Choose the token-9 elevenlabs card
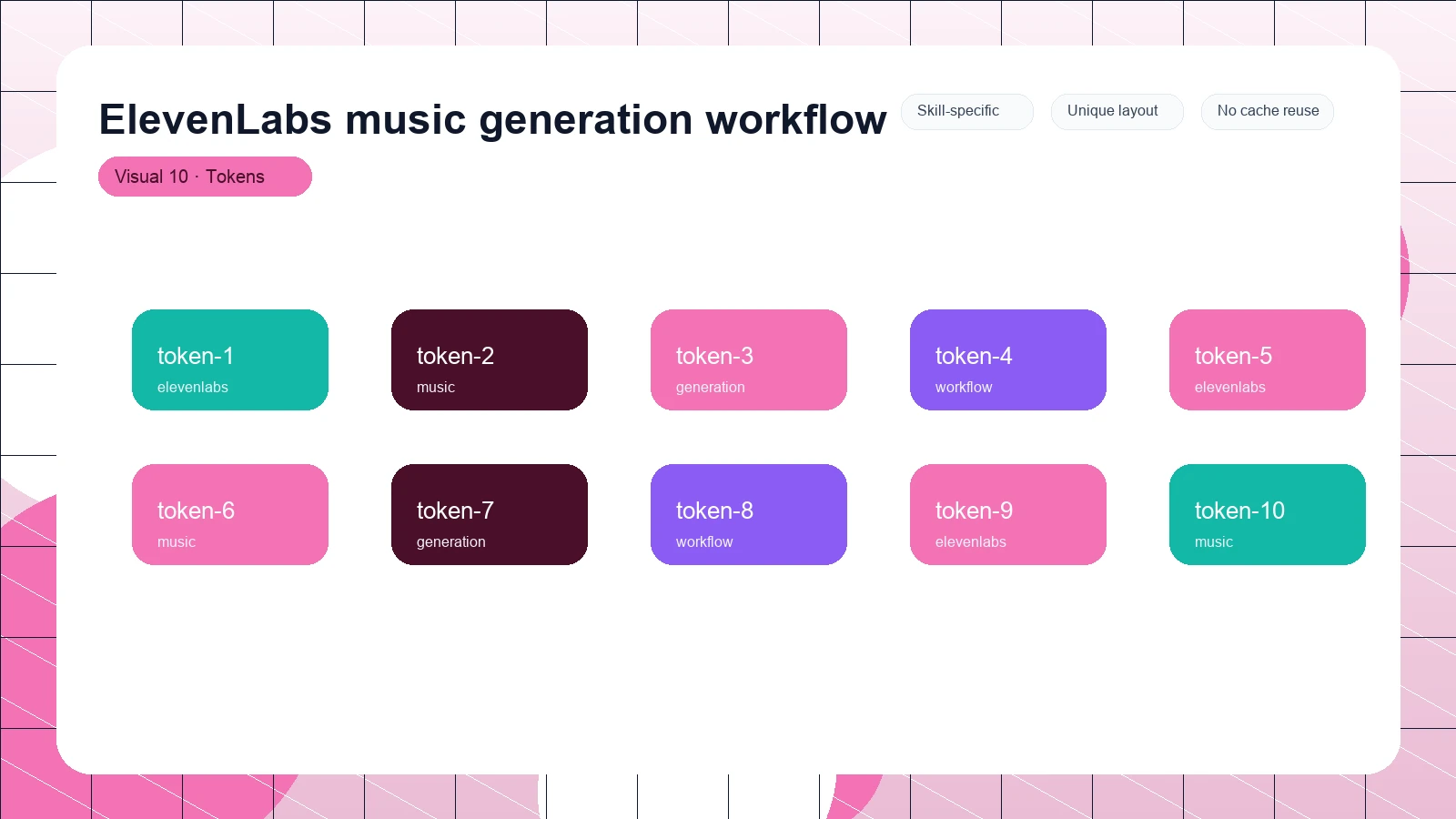 point(1008,514)
